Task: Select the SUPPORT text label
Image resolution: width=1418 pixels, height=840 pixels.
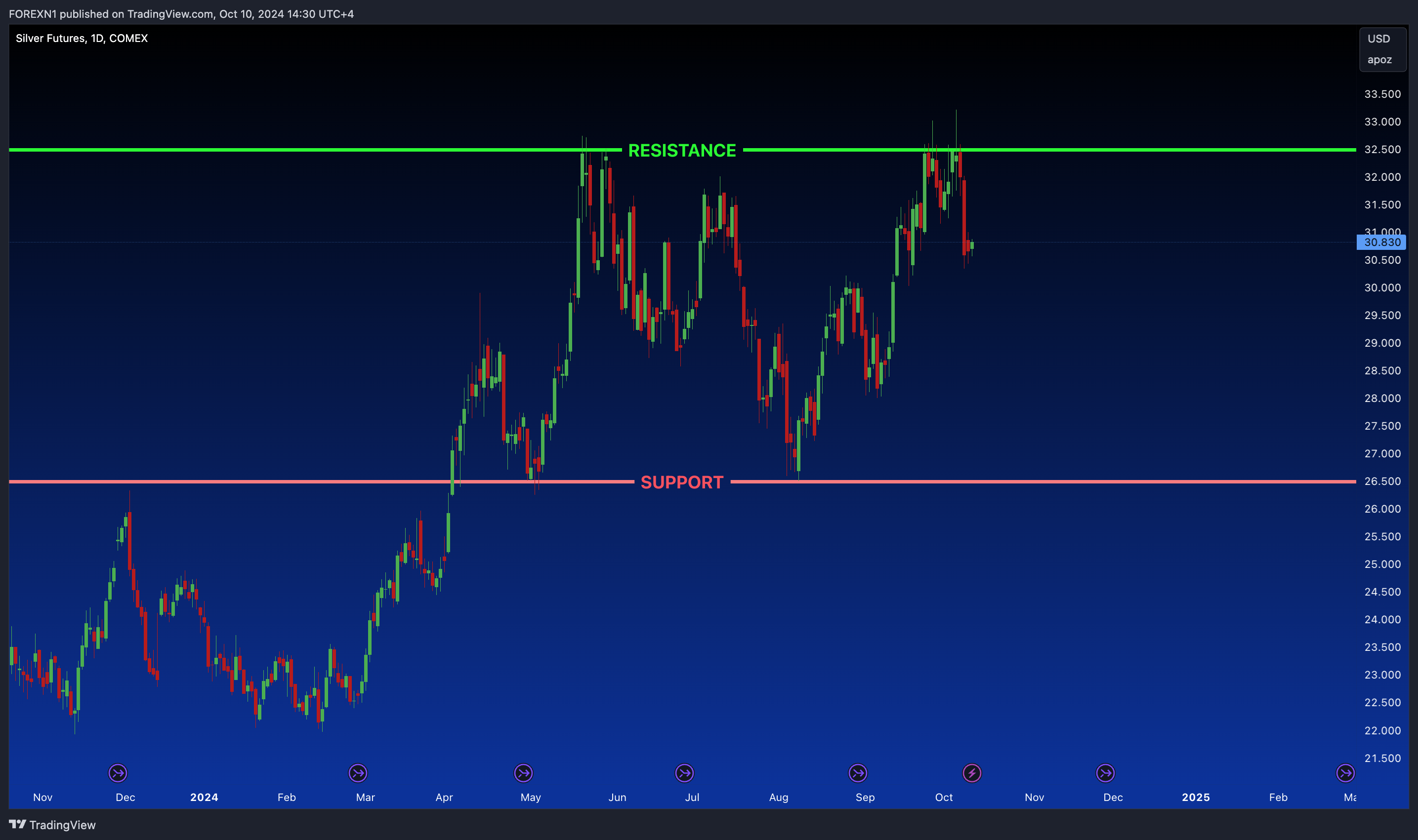Action: coord(682,482)
